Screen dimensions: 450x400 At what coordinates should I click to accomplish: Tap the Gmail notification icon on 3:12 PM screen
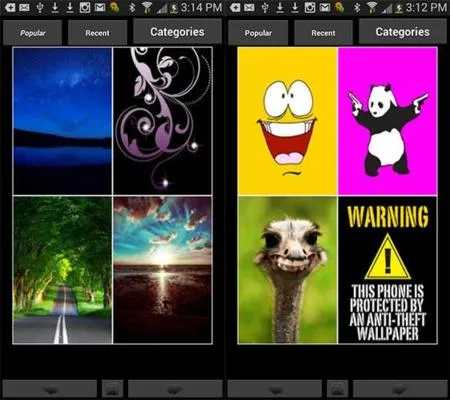(325, 7)
